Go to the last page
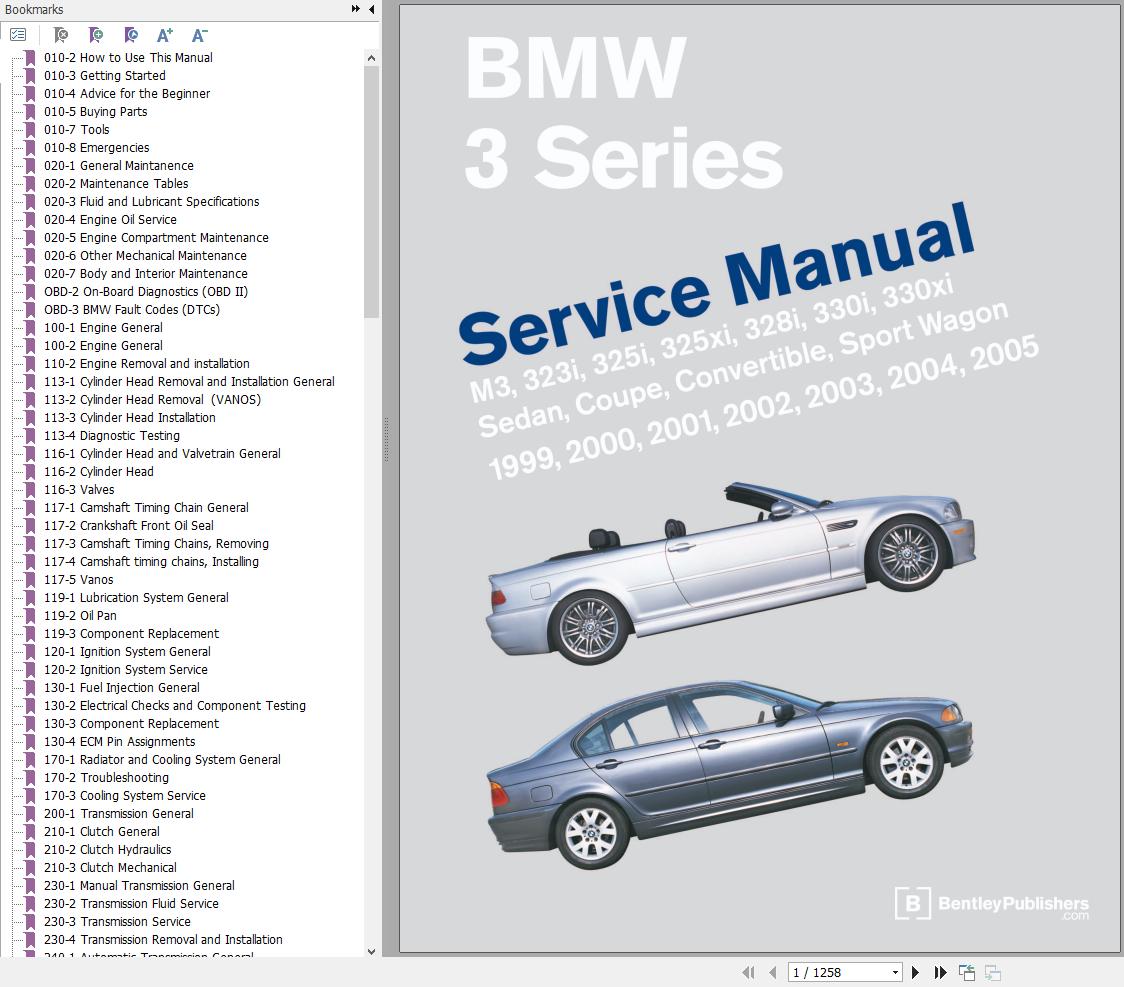 click(x=940, y=971)
